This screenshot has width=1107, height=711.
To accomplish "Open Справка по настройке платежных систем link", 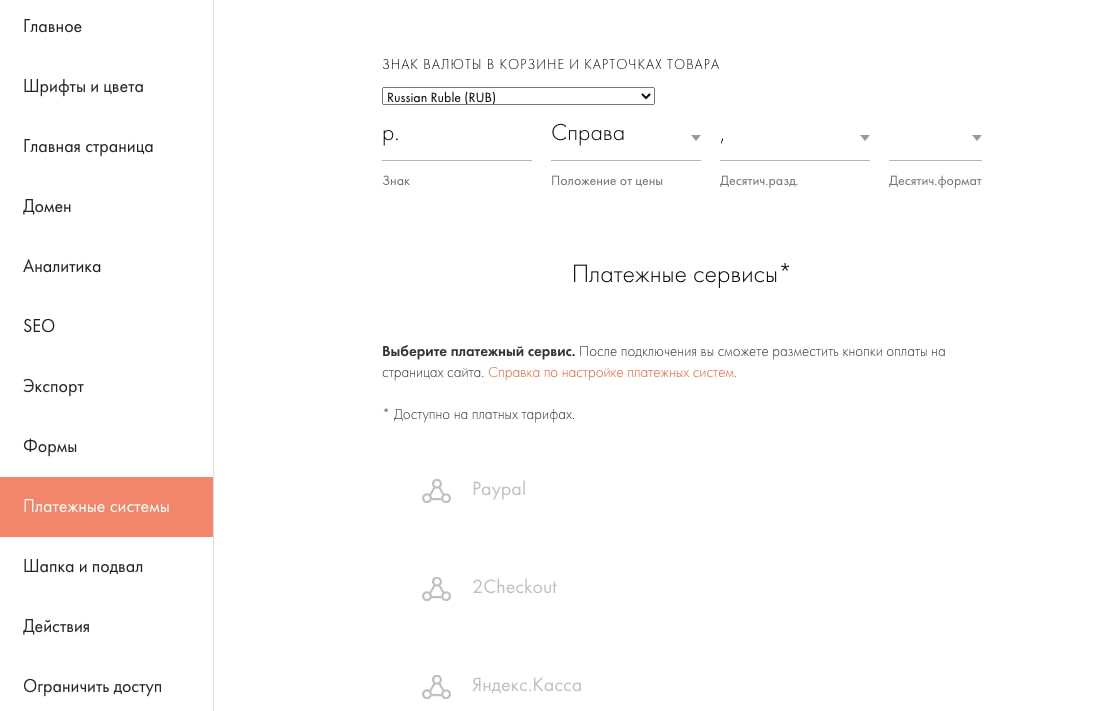I will pyautogui.click(x=612, y=373).
